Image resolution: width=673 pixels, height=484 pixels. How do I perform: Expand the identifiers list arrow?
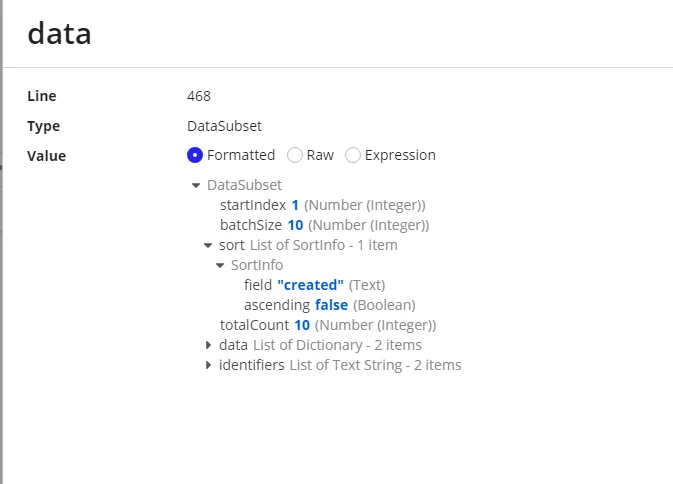click(x=208, y=365)
